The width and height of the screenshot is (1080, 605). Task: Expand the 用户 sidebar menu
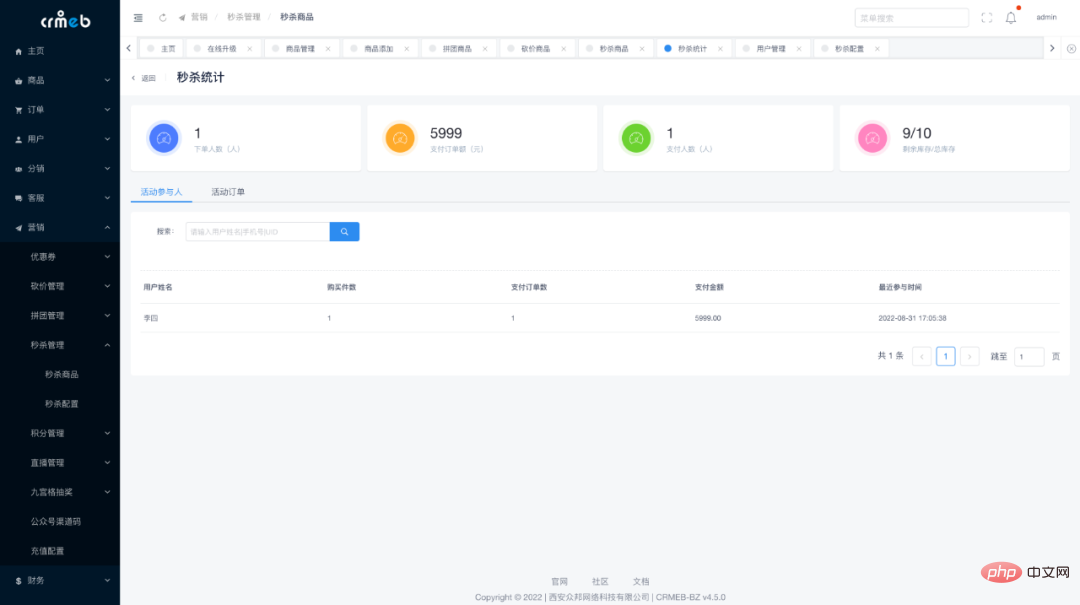coord(60,139)
